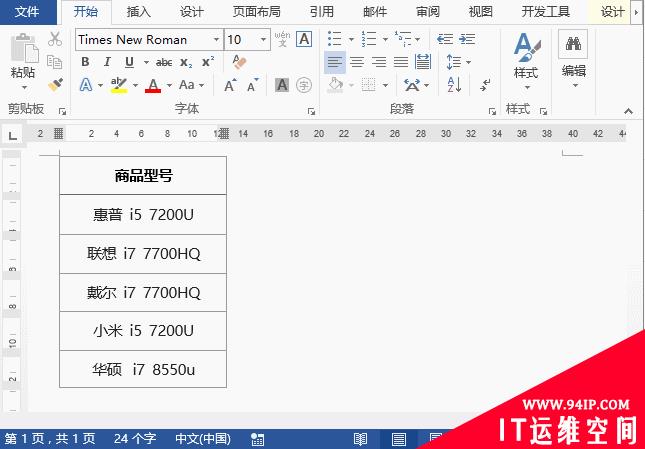Open the 样式 styles gallery button
Viewport: 645px width, 449px height.
(526, 62)
